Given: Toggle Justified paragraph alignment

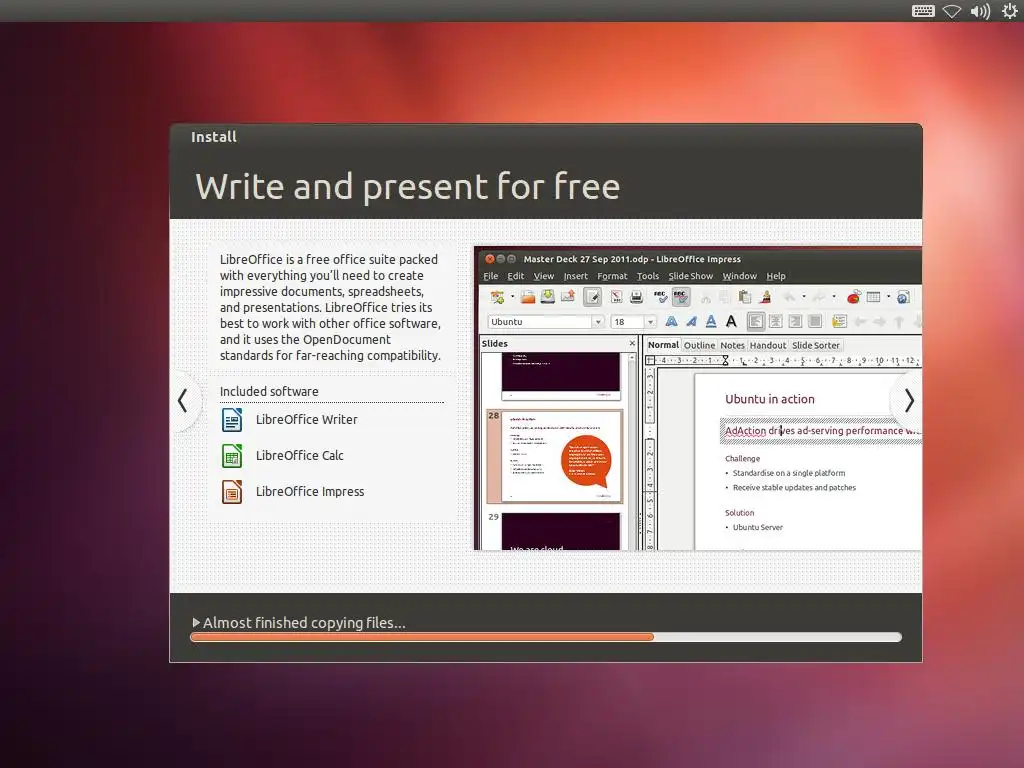Looking at the screenshot, I should 815,321.
